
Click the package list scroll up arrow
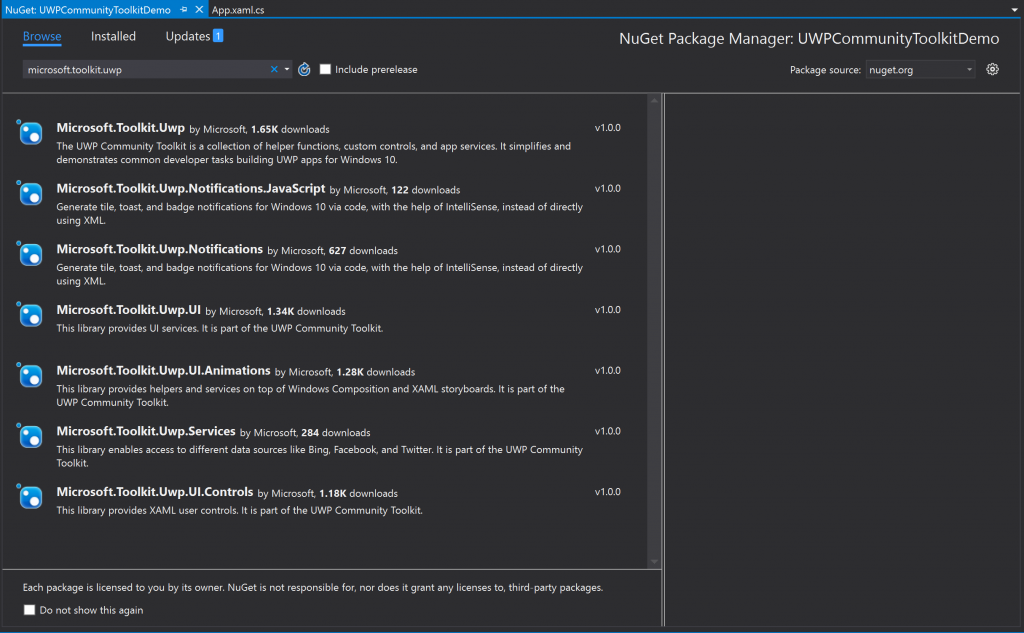pos(654,100)
